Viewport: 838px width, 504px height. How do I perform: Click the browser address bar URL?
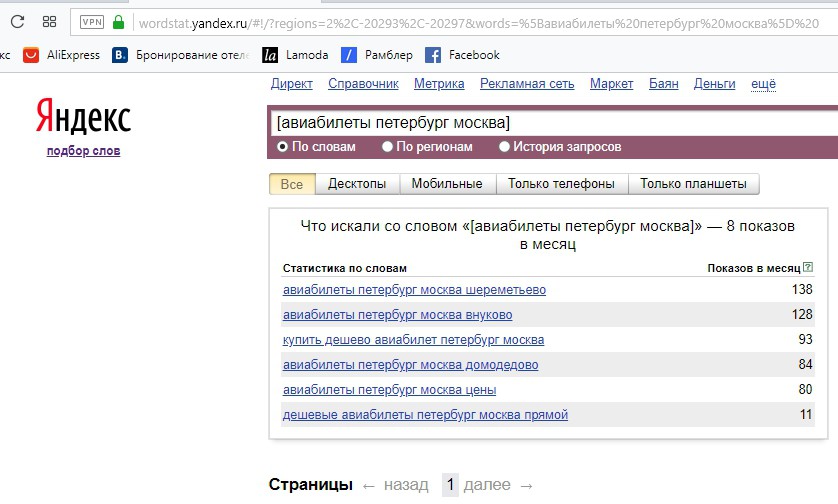[478, 23]
